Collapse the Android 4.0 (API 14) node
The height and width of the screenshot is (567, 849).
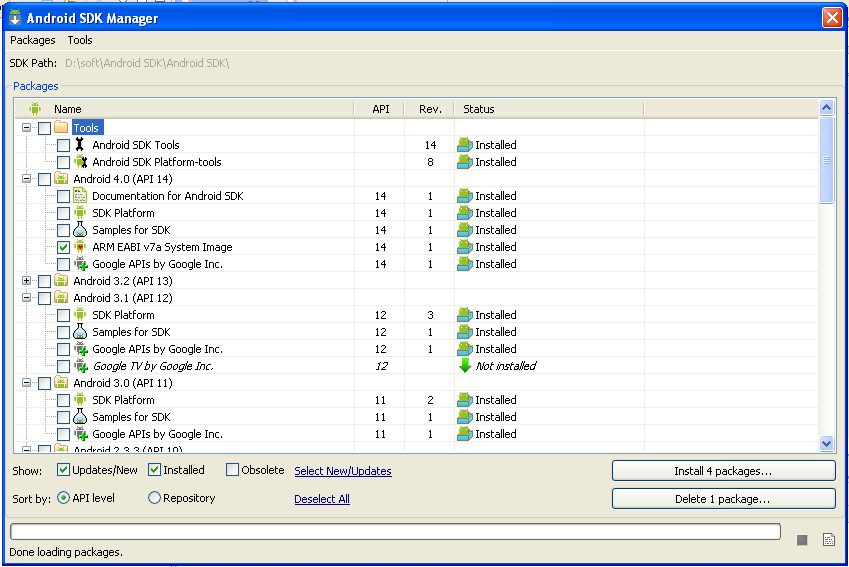point(26,178)
